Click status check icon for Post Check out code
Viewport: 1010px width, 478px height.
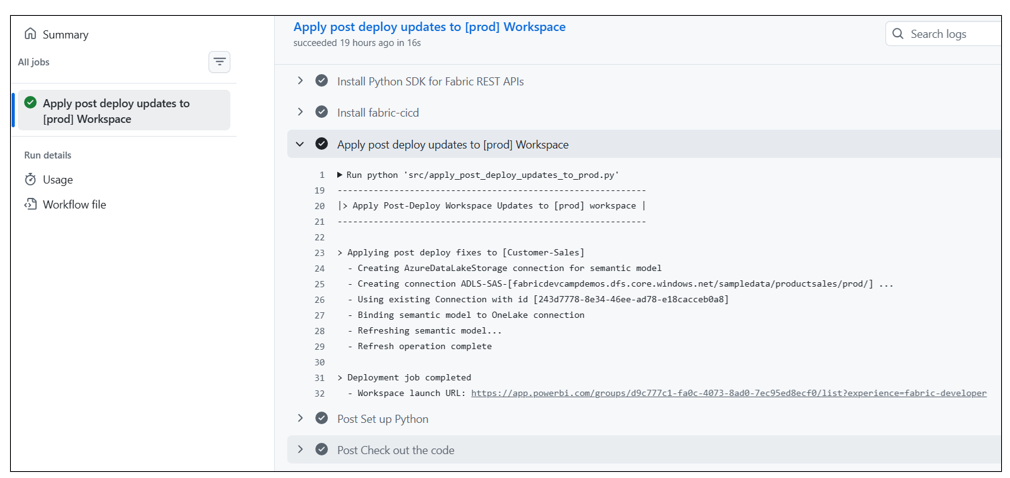pyautogui.click(x=321, y=450)
